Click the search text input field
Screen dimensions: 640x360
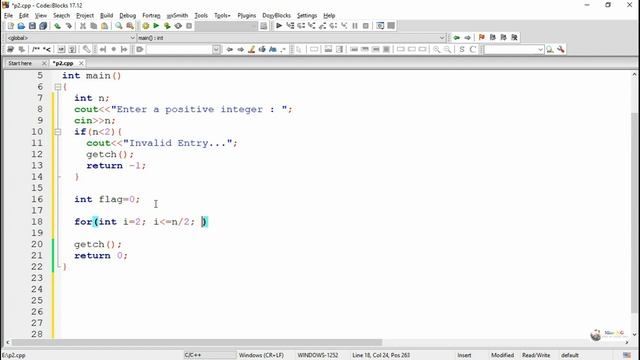pos(180,49)
